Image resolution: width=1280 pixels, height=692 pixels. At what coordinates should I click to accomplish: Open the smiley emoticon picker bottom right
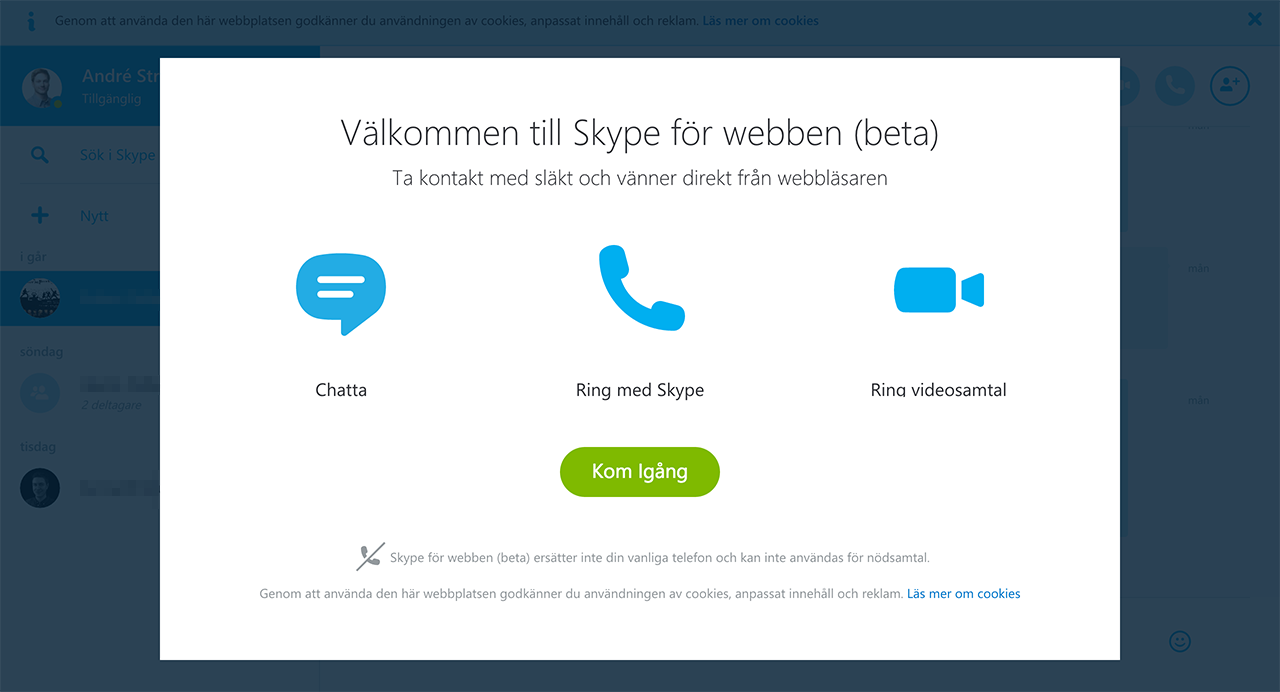tap(1179, 642)
